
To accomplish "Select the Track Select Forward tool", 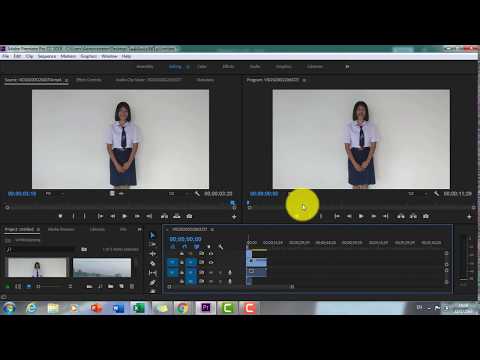I will pyautogui.click(x=152, y=244).
